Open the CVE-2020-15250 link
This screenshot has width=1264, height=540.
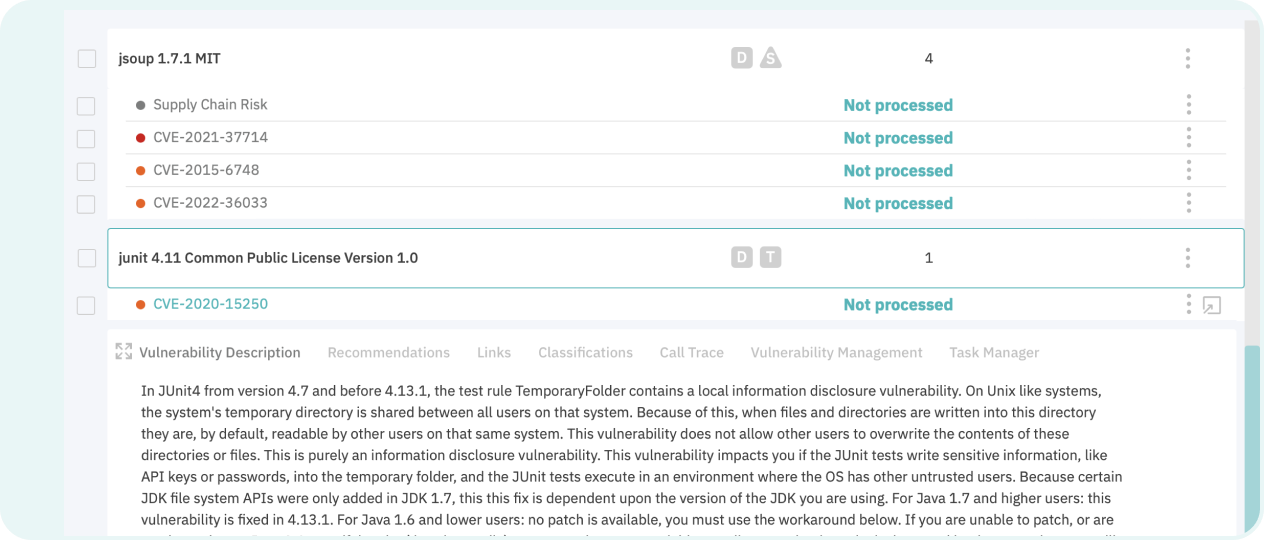(x=211, y=304)
